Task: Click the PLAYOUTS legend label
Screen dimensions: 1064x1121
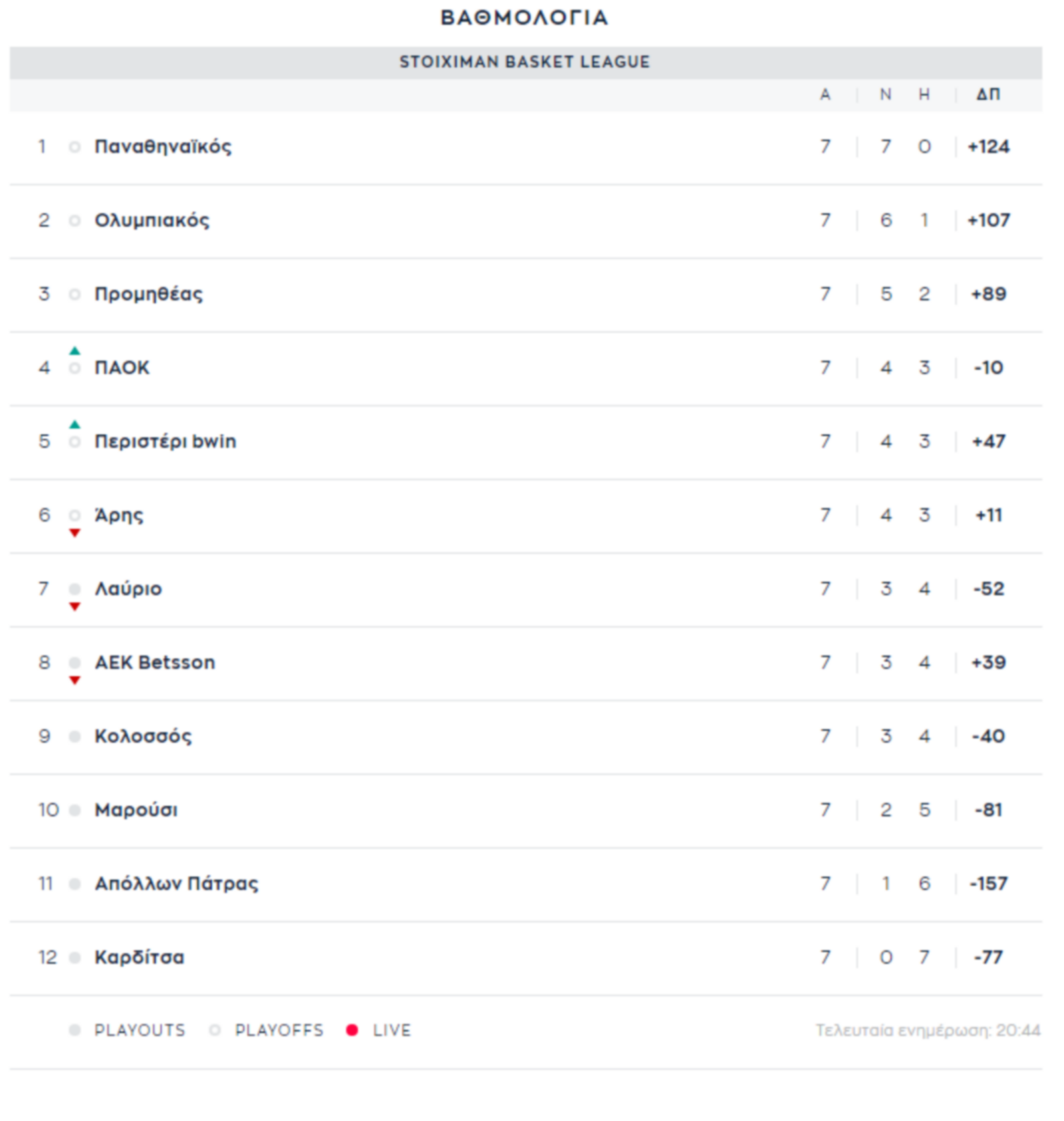Action: 140,1030
